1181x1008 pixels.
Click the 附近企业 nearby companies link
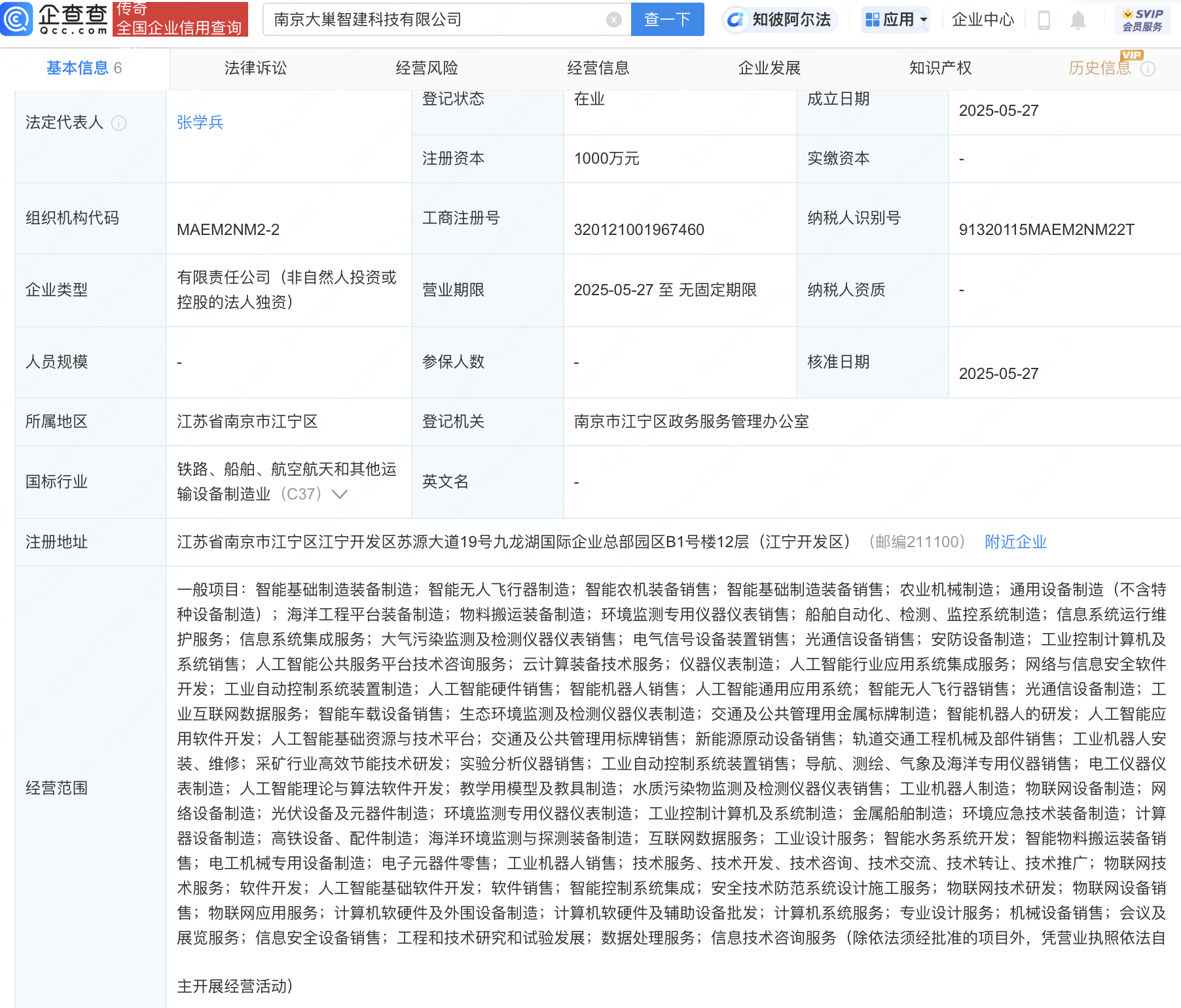click(1015, 542)
